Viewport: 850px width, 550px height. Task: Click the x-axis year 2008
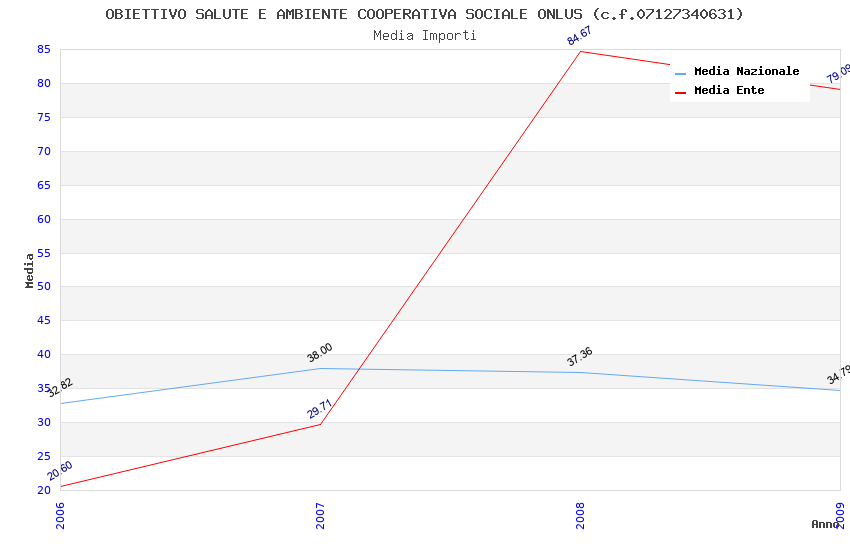[581, 515]
